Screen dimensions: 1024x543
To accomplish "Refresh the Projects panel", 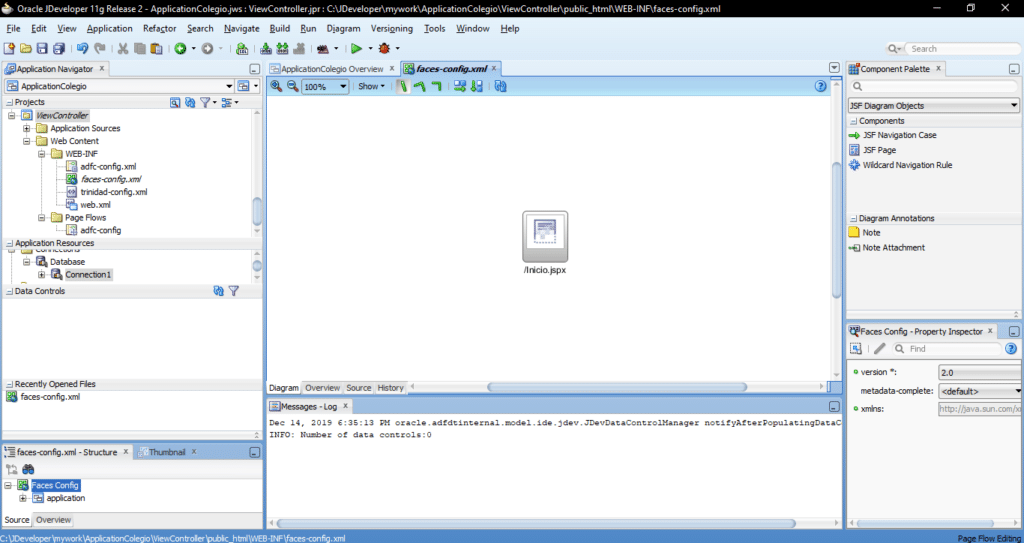I will 190,103.
